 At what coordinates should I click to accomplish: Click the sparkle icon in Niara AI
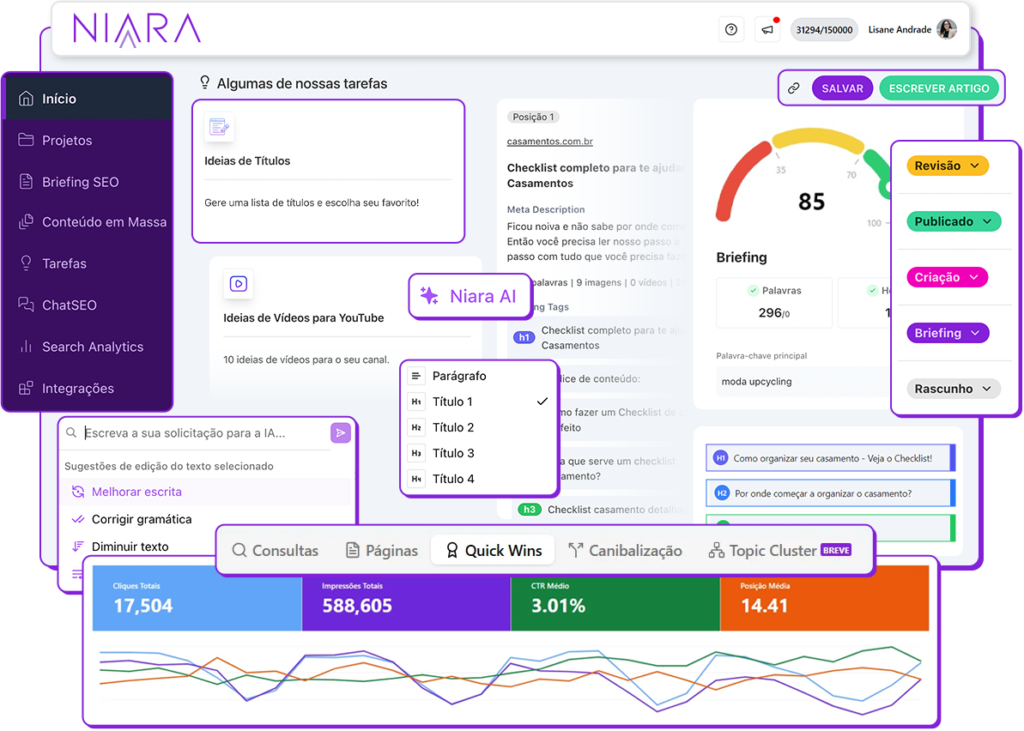[430, 296]
